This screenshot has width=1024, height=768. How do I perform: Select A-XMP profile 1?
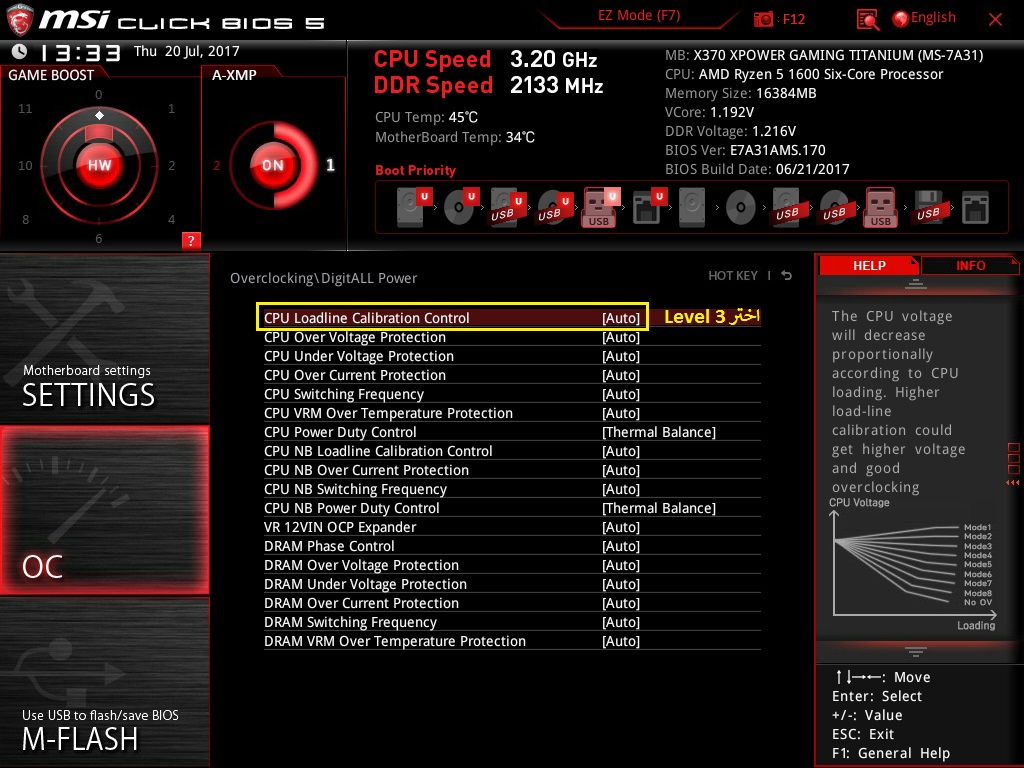(330, 165)
